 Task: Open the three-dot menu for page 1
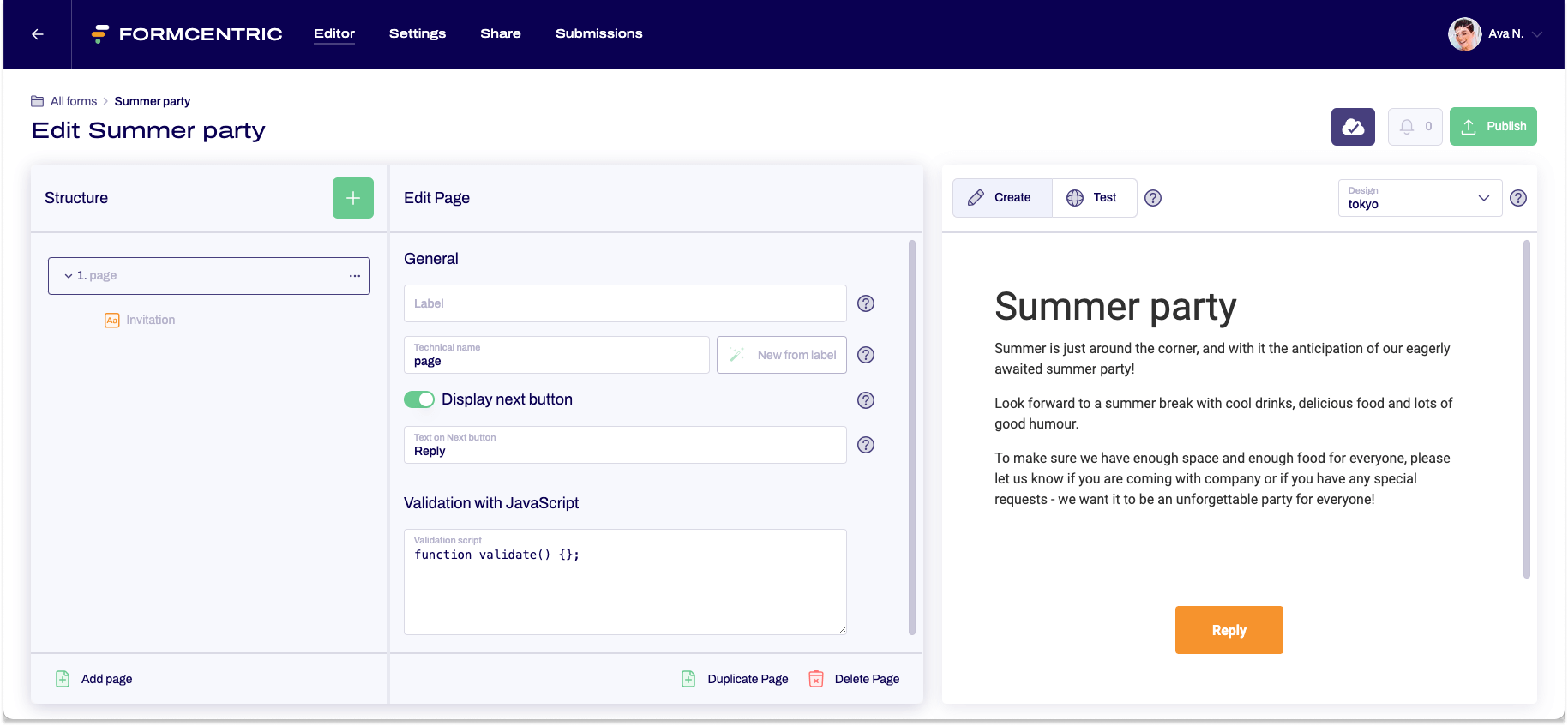(x=355, y=276)
